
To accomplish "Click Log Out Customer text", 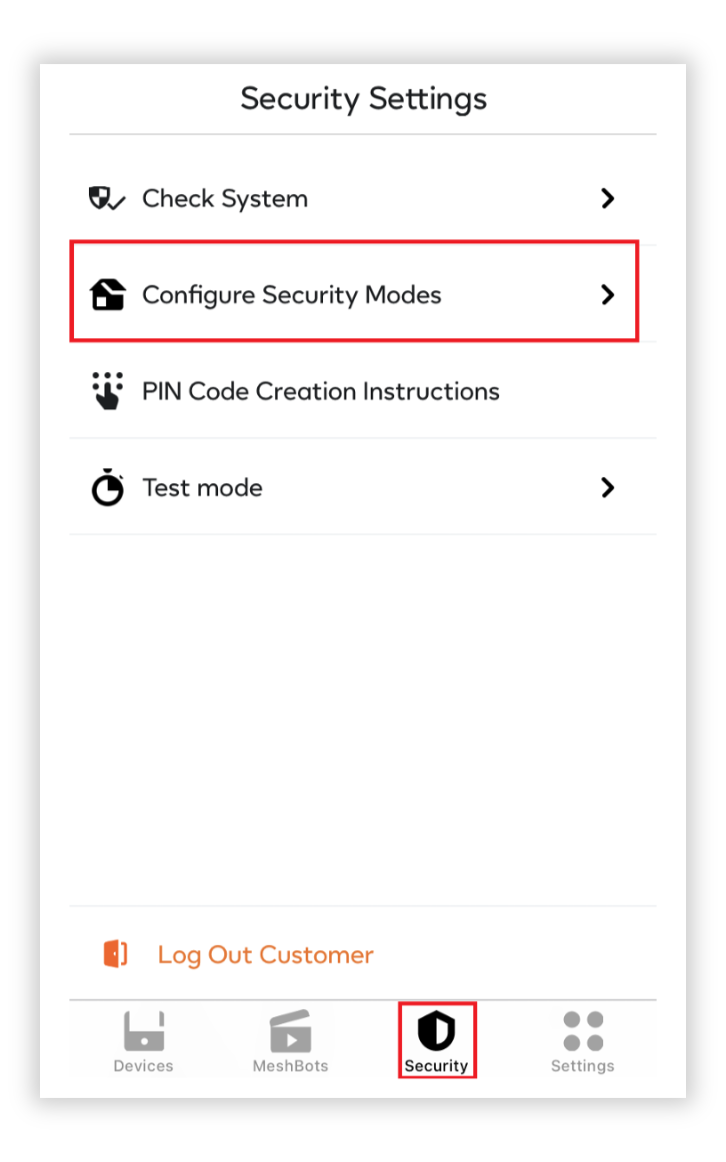I will pyautogui.click(x=265, y=954).
